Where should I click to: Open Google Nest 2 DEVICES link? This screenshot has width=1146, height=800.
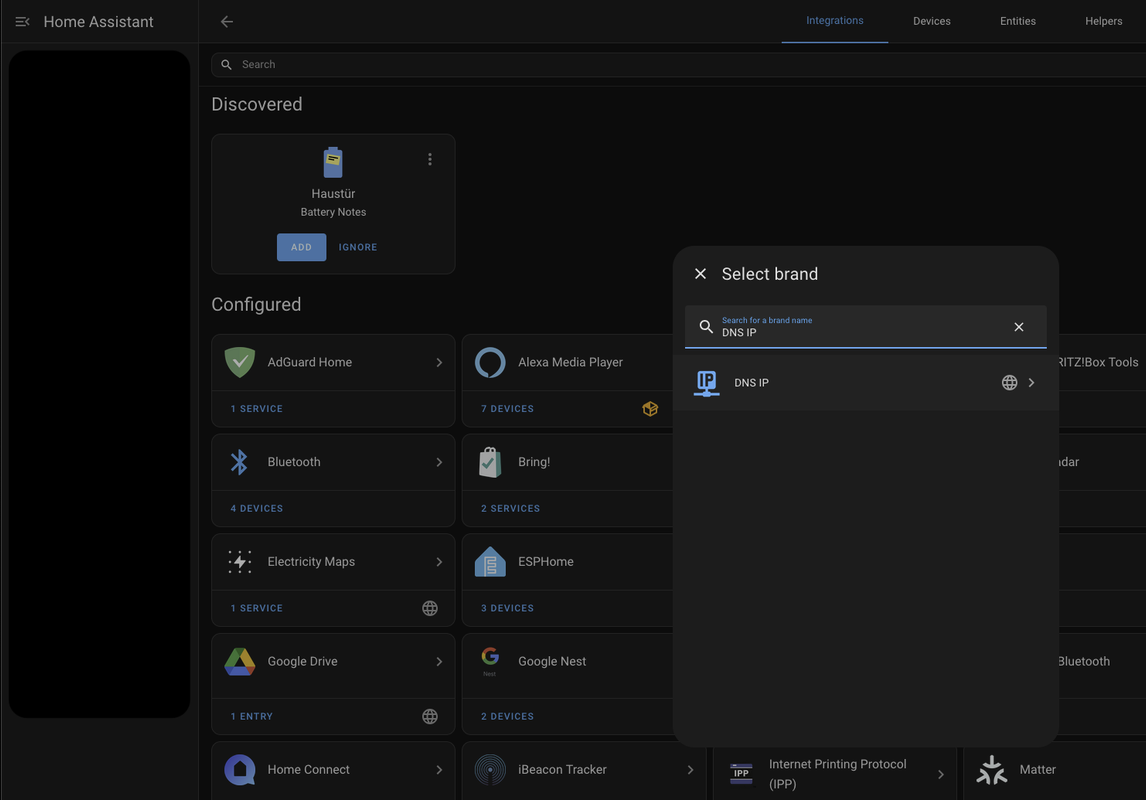[x=507, y=717]
